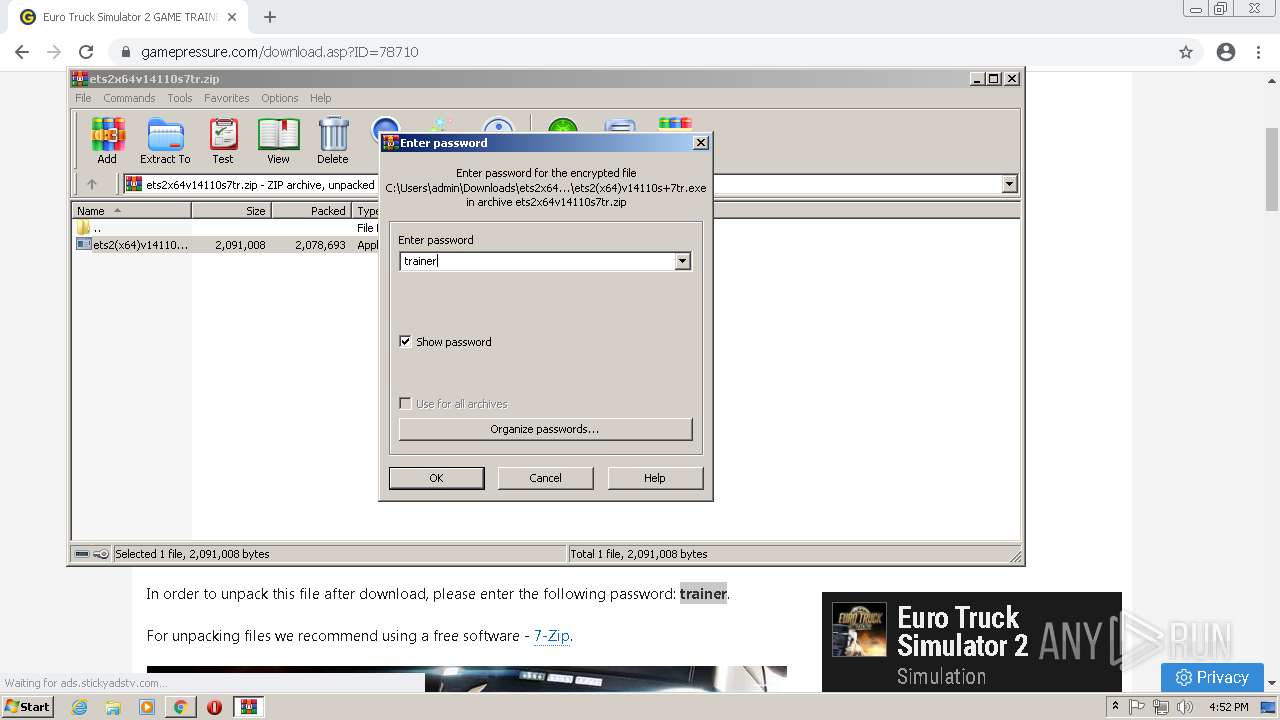The image size is (1280, 720).
Task: Open Chrome three-dot menu
Action: point(1258,52)
